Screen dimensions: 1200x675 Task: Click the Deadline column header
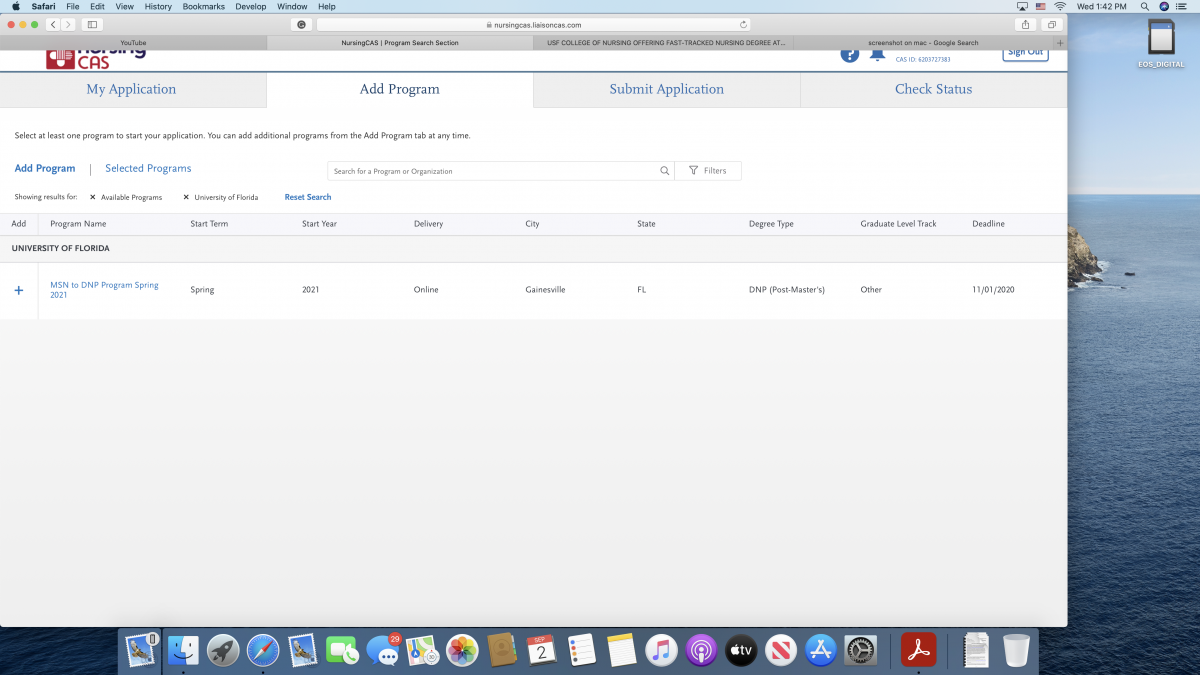click(x=988, y=224)
